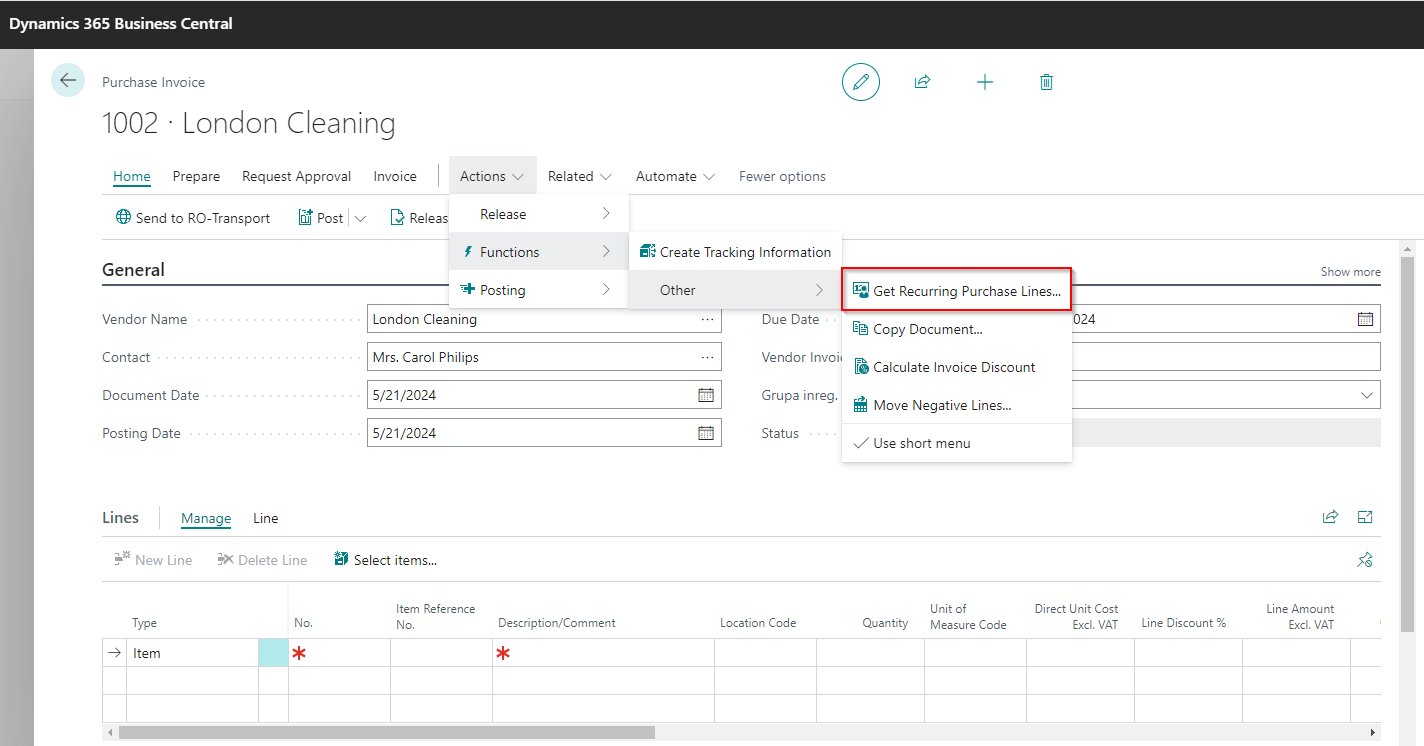
Task: Delete invoice with trash can icon
Action: [x=1046, y=82]
